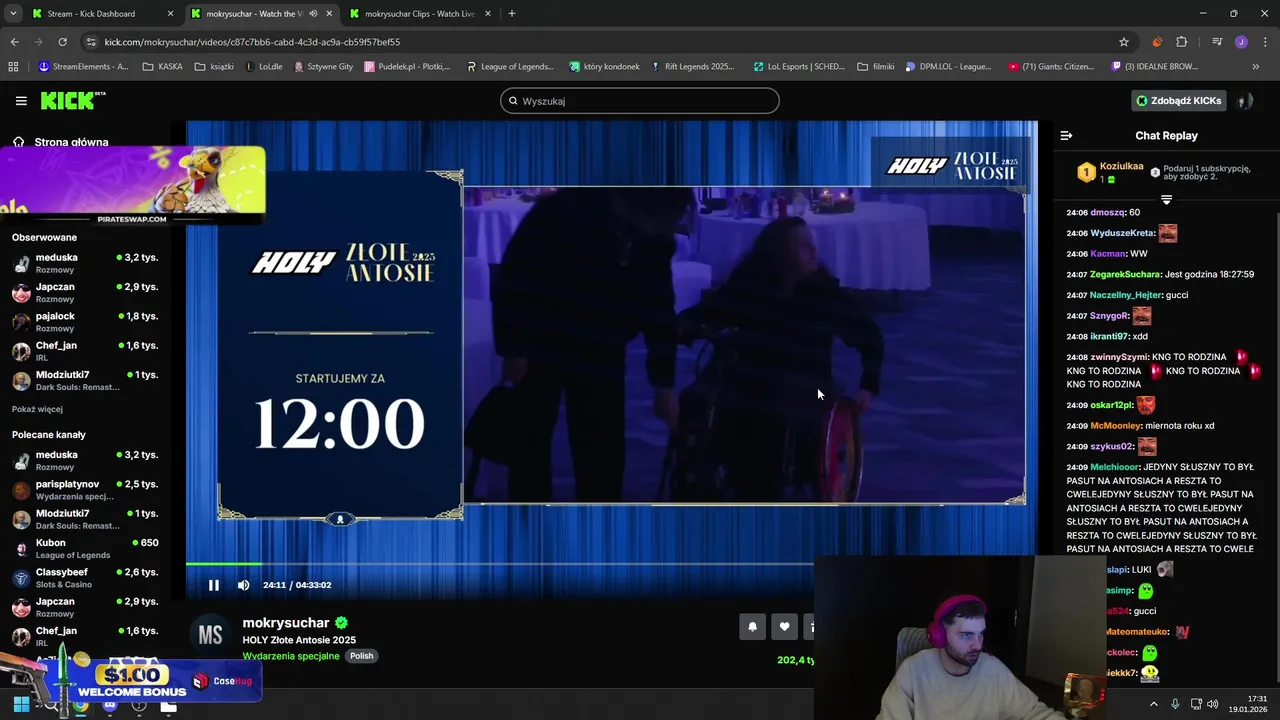1280x720 pixels.
Task: Switch to the mokrysuchar Clips tab
Action: 420,13
